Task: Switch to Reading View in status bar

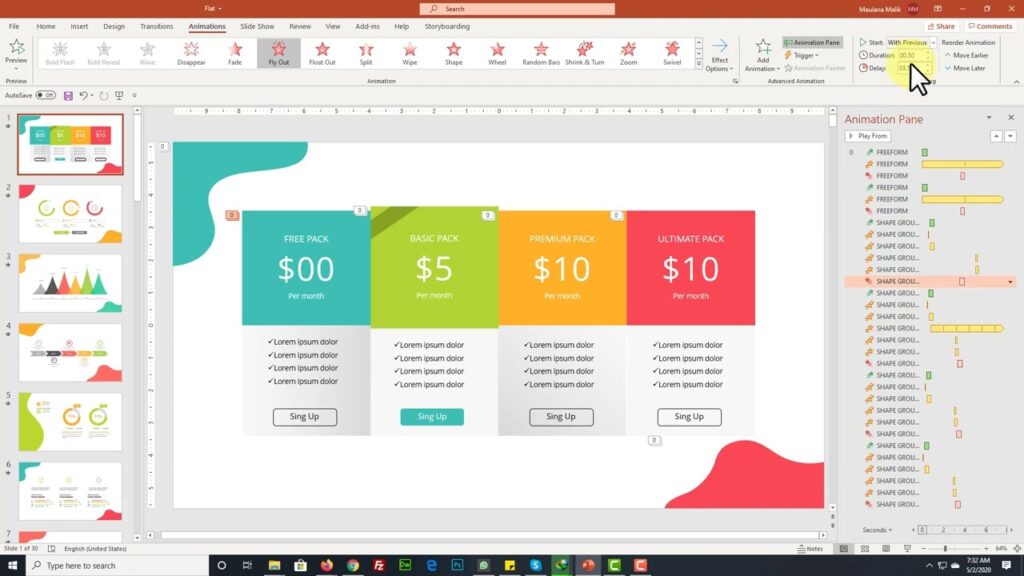Action: (x=886, y=549)
